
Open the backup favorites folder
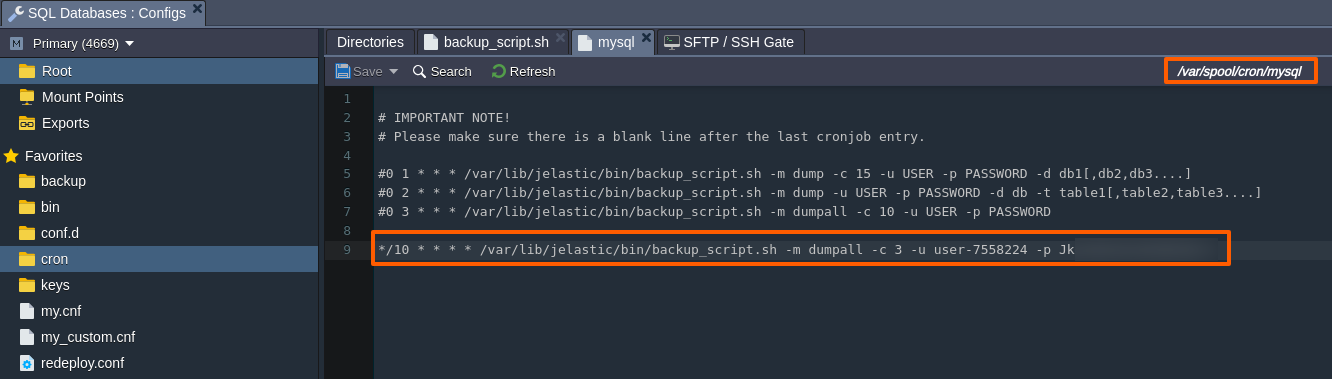pos(63,181)
